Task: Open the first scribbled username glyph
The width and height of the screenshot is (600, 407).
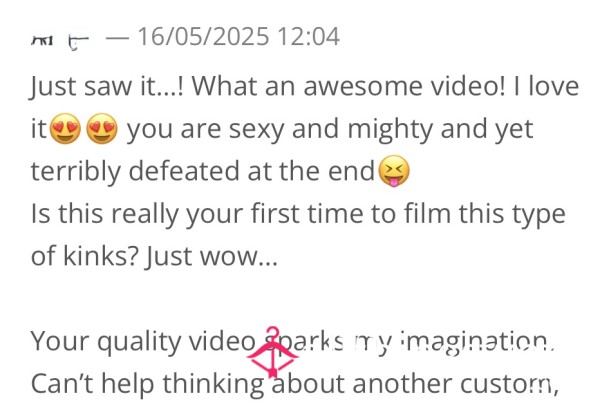Action: 42,40
